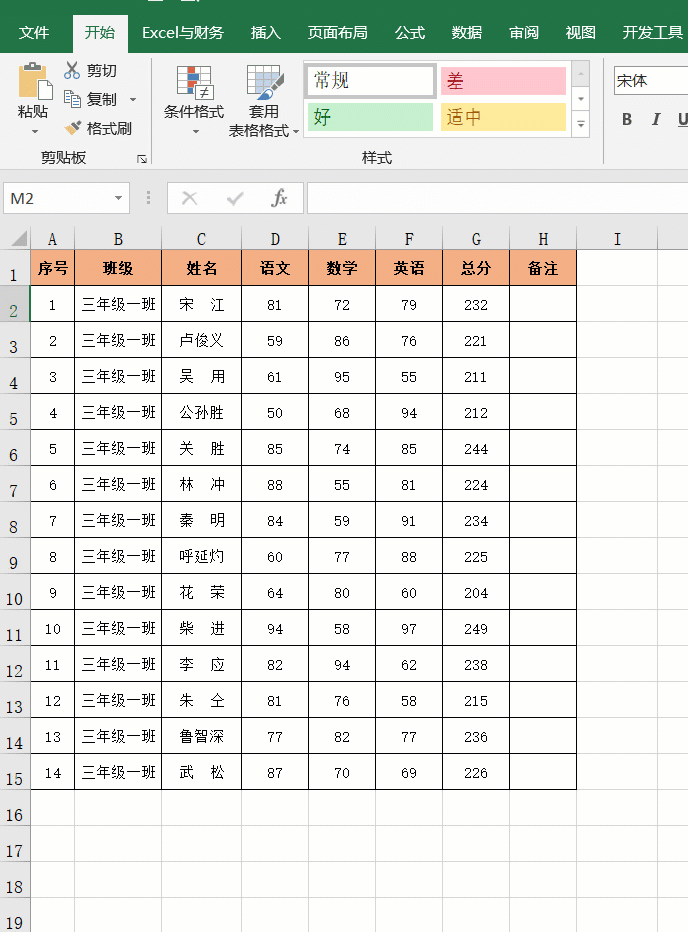Click the Cut scissors icon
Viewport: 688px width, 932px height.
tap(72, 70)
